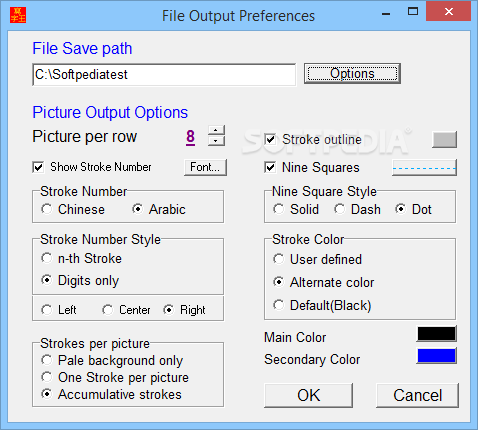
Task: Toggle the Stroke outline checkbox
Action: [270, 139]
